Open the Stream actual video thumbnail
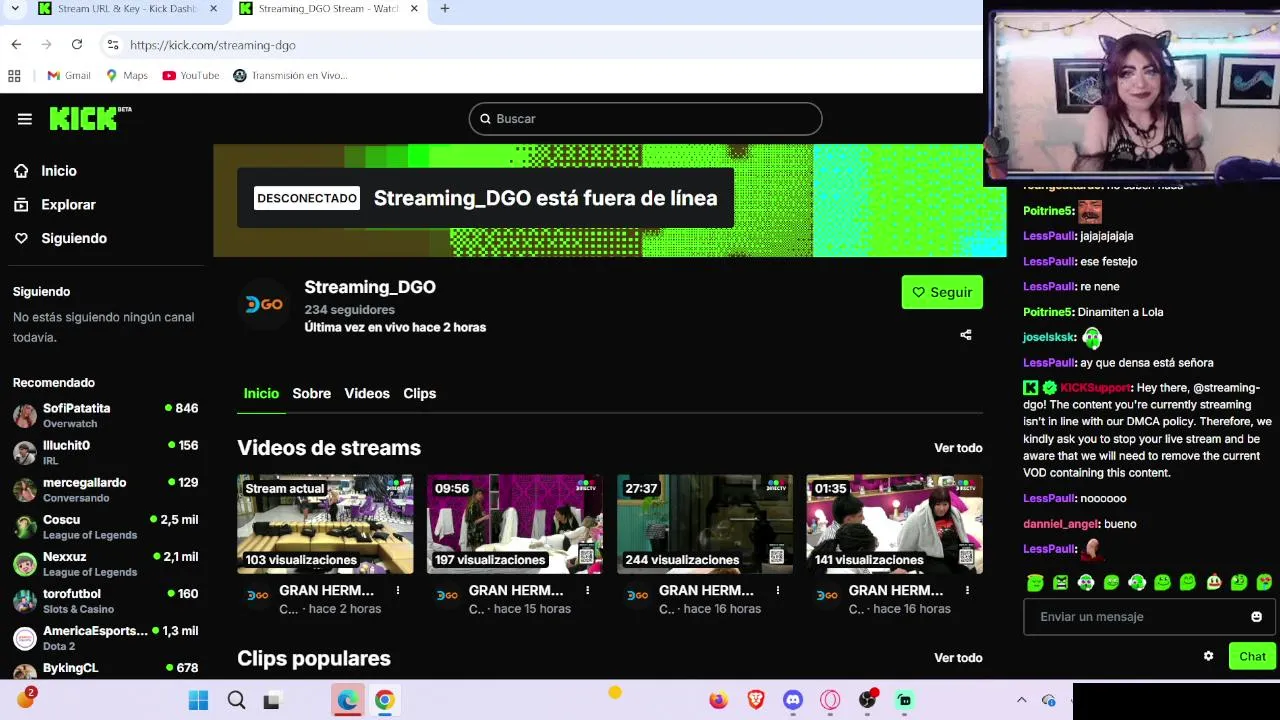 click(x=325, y=524)
